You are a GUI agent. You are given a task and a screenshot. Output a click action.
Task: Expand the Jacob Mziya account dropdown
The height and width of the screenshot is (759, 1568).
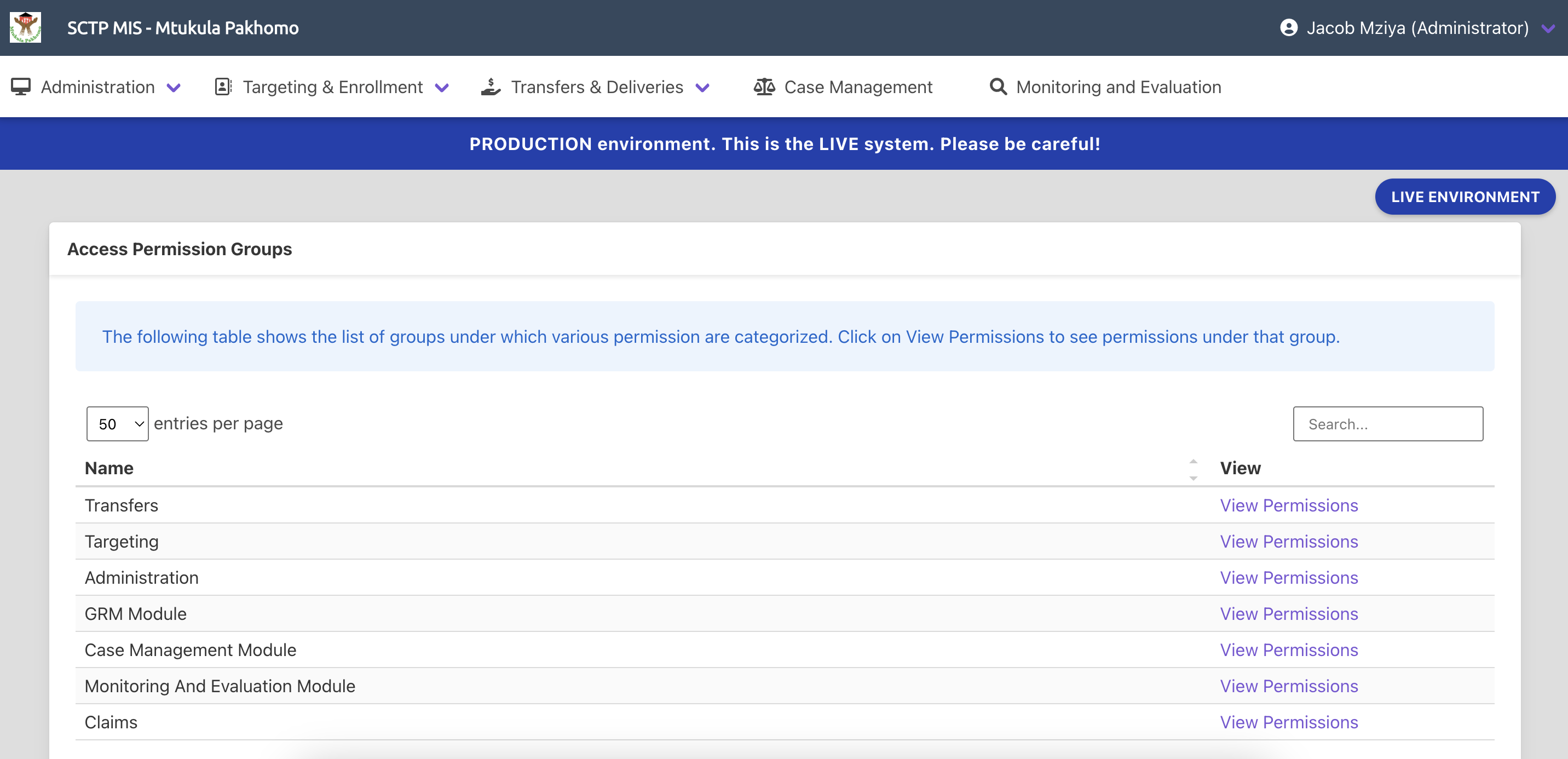[1549, 28]
